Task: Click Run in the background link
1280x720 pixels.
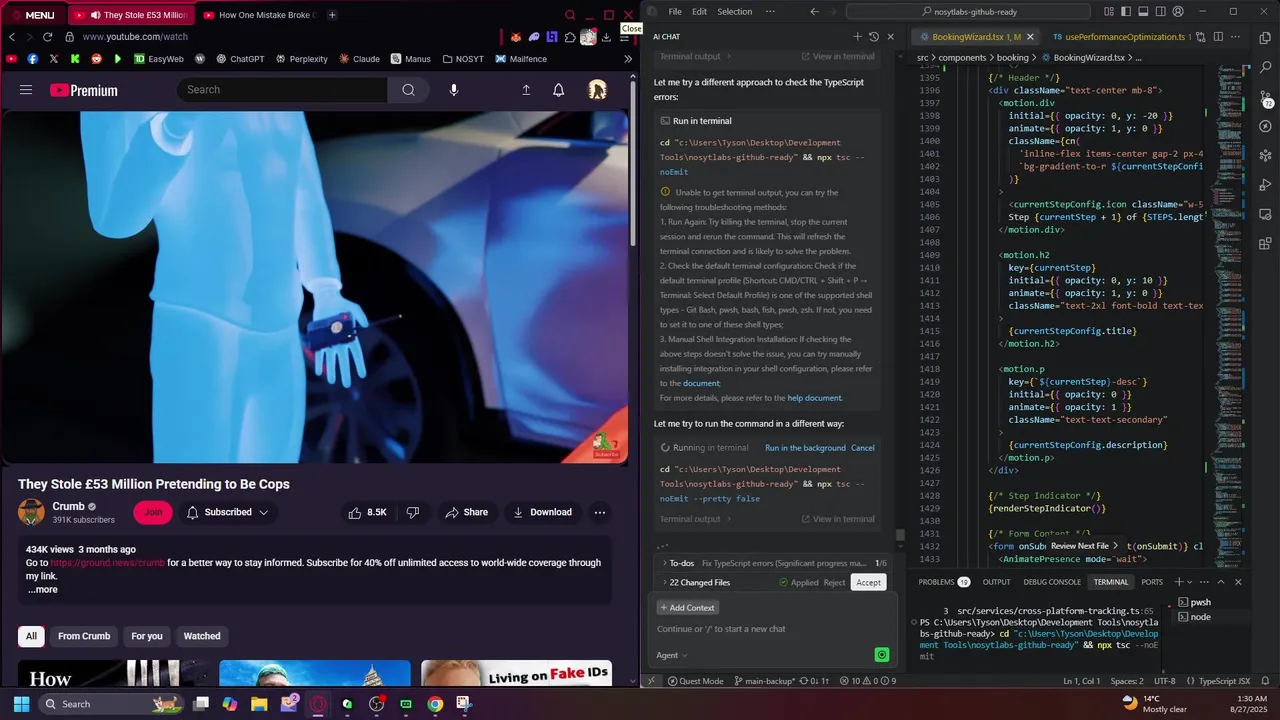Action: [x=805, y=448]
